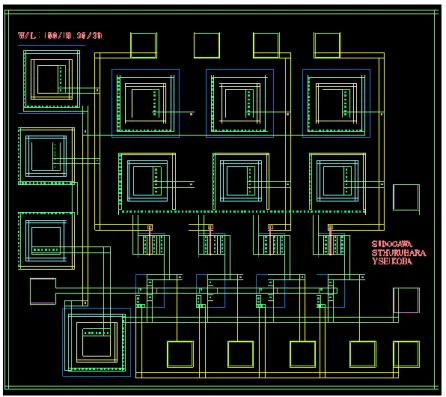Image resolution: width=446 pixels, height=397 pixels.
Task: Select the white pad feeding the long horizontal bus
Action: (x=43, y=291)
